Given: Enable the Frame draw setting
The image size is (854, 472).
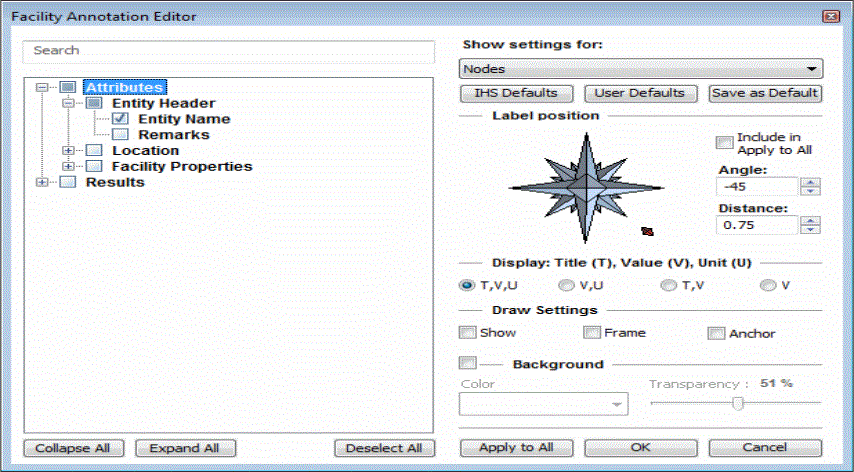Looking at the screenshot, I should coord(591,333).
